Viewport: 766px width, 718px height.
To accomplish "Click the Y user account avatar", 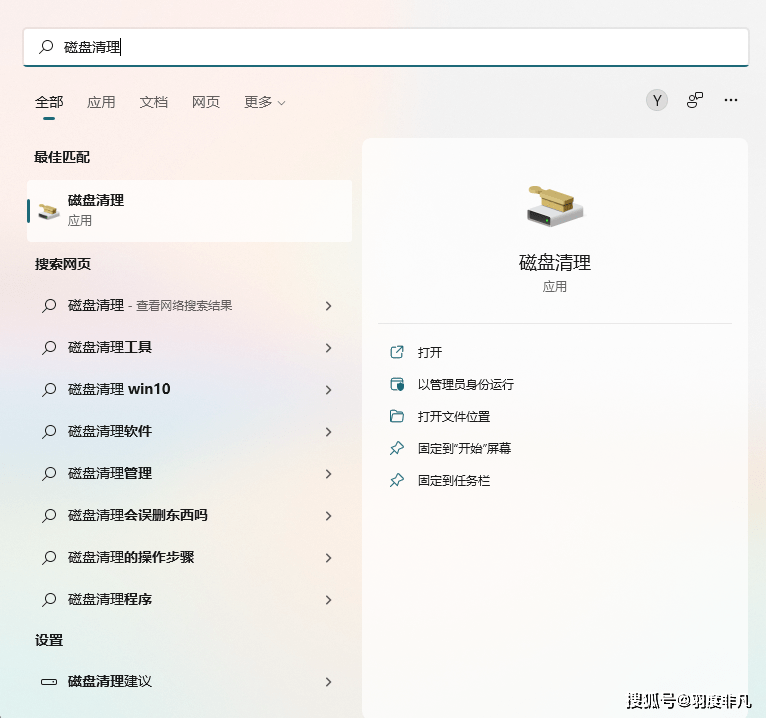I will click(x=657, y=100).
